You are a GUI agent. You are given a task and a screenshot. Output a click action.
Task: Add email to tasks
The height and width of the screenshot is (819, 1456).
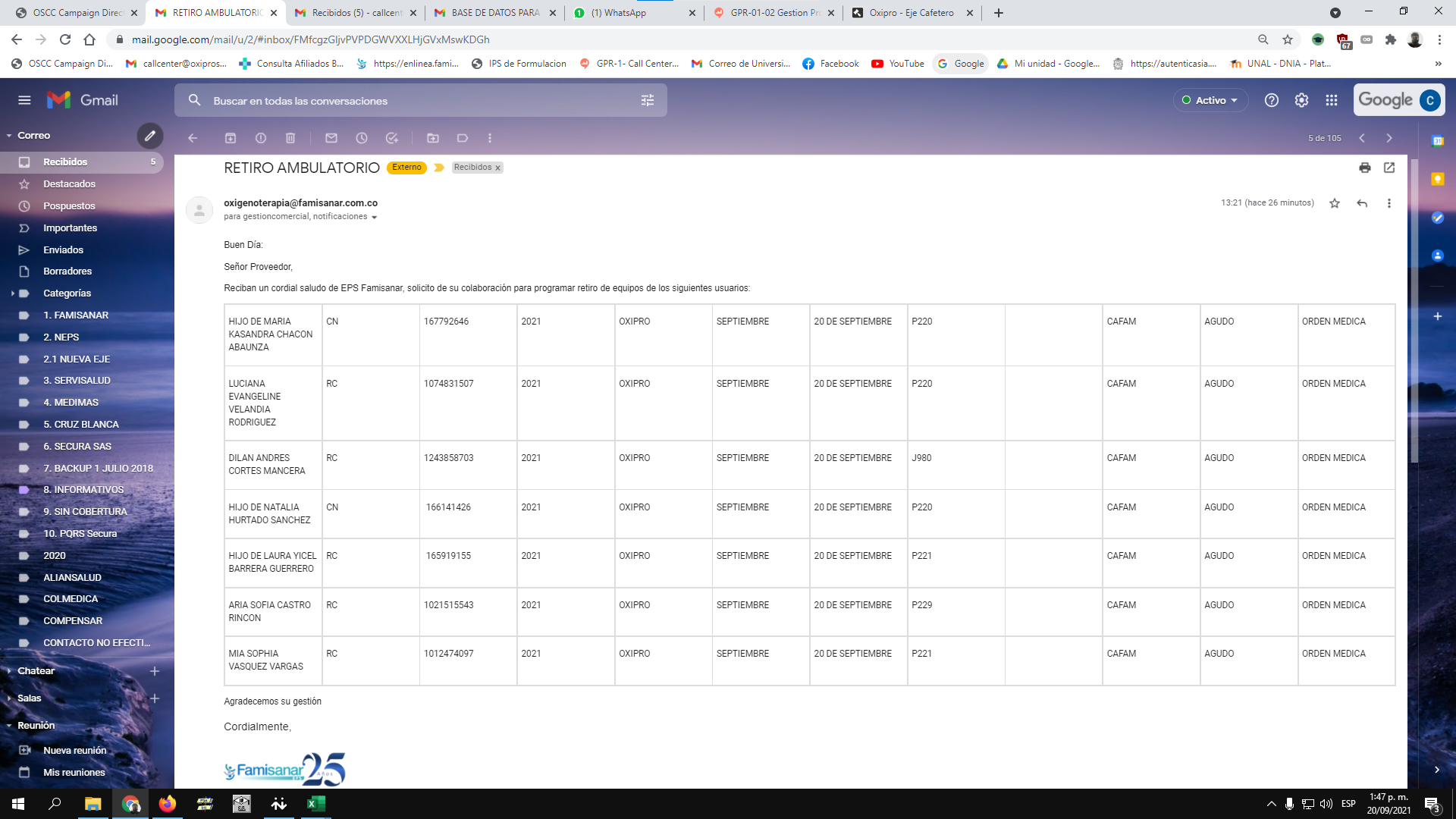392,138
